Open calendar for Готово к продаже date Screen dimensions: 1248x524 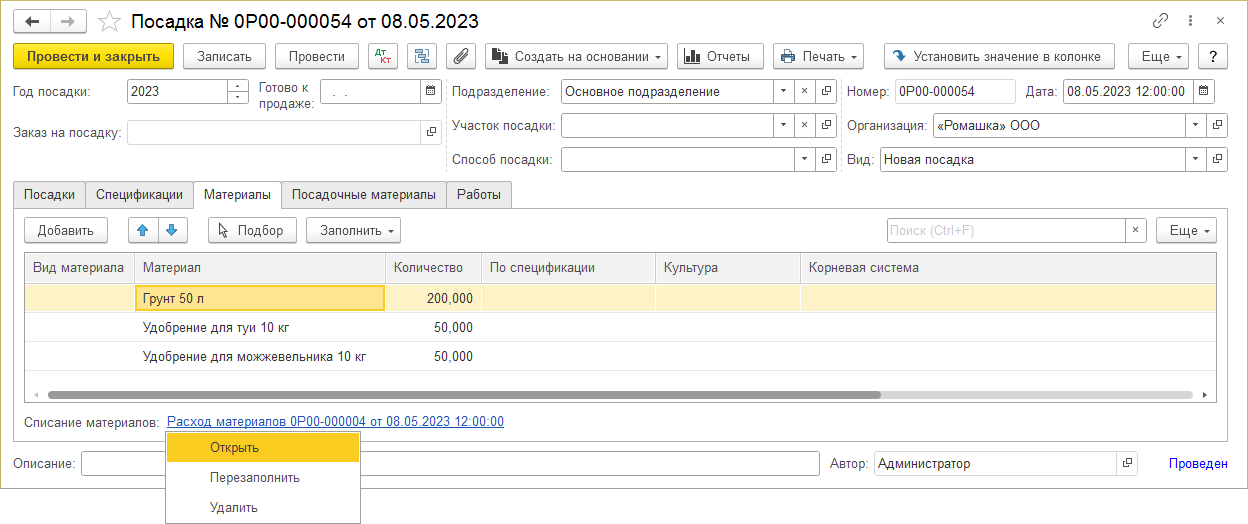pos(430,91)
